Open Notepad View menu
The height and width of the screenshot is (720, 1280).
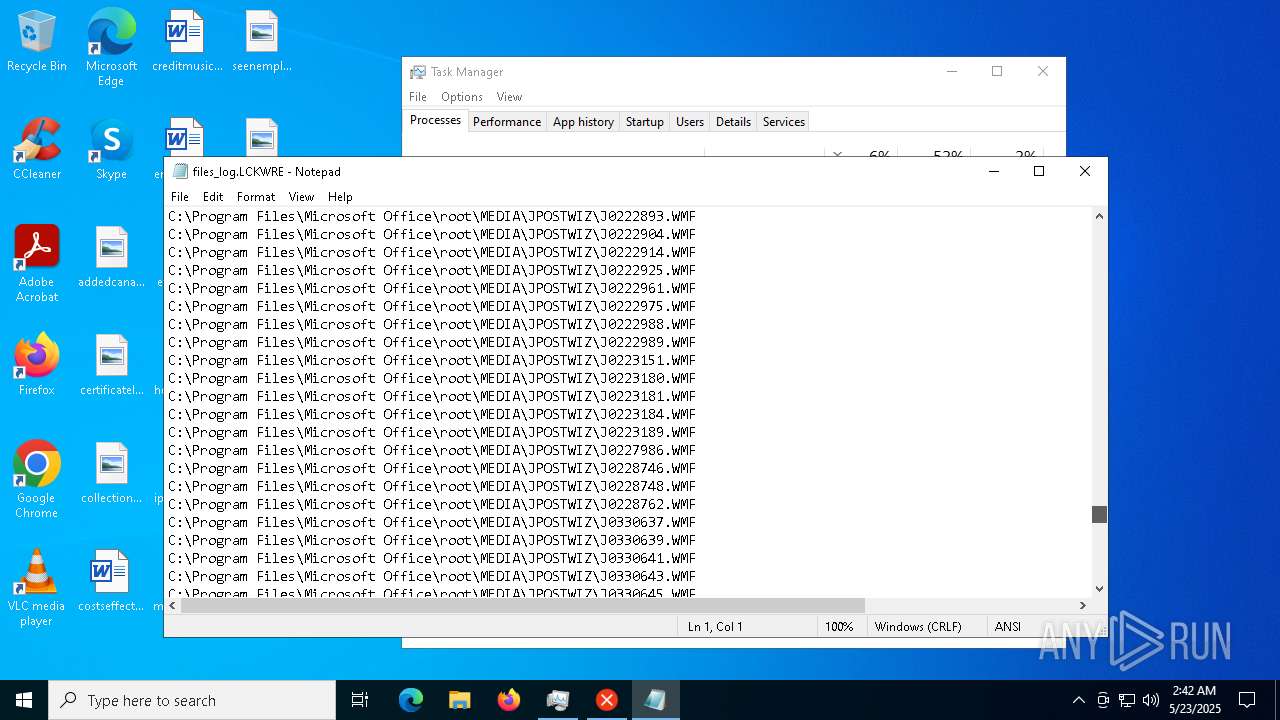(x=301, y=197)
